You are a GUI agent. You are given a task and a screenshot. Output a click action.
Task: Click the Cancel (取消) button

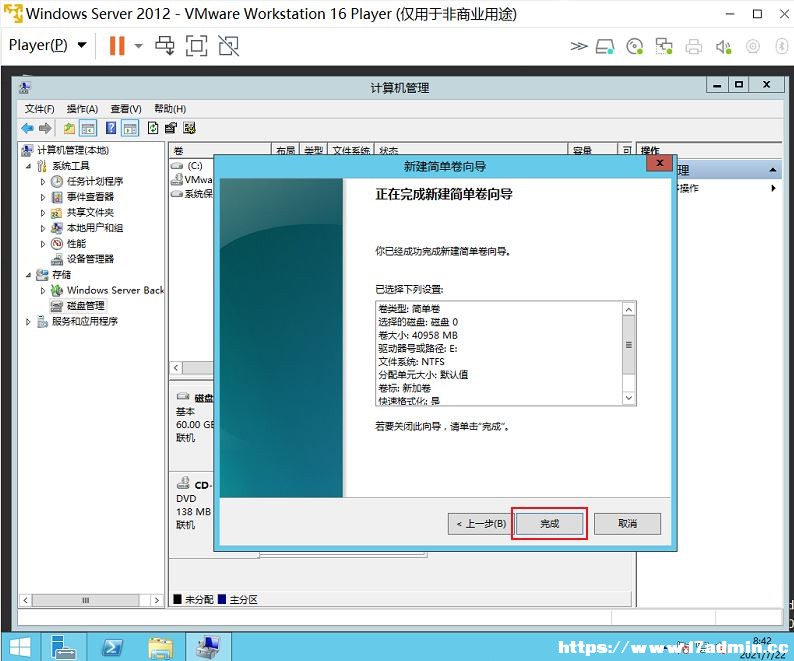click(627, 523)
